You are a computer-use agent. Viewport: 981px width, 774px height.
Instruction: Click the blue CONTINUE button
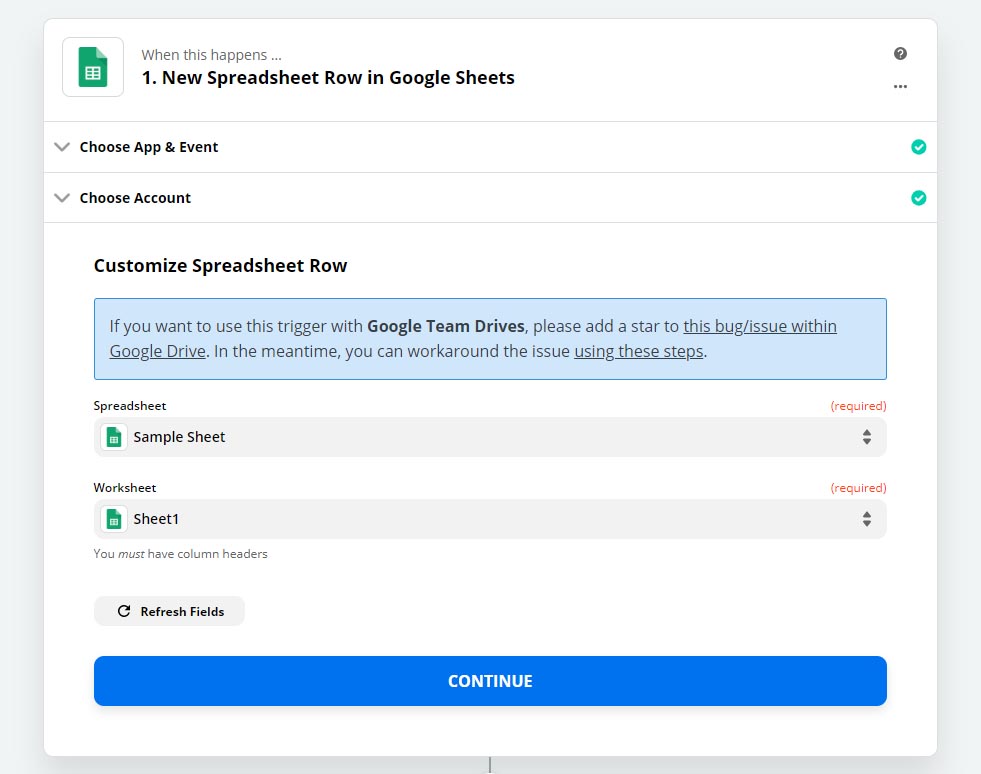pyautogui.click(x=490, y=681)
